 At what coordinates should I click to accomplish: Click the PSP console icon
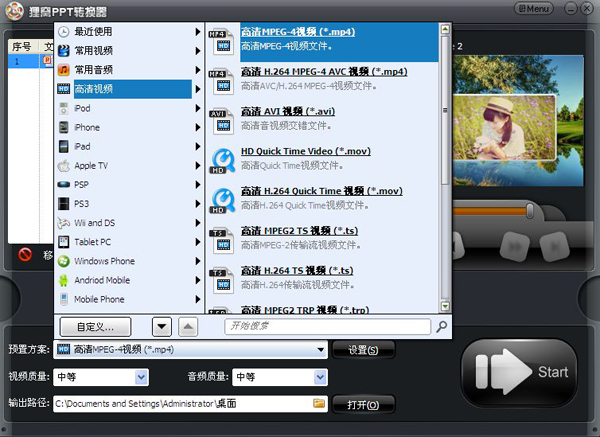tap(64, 185)
